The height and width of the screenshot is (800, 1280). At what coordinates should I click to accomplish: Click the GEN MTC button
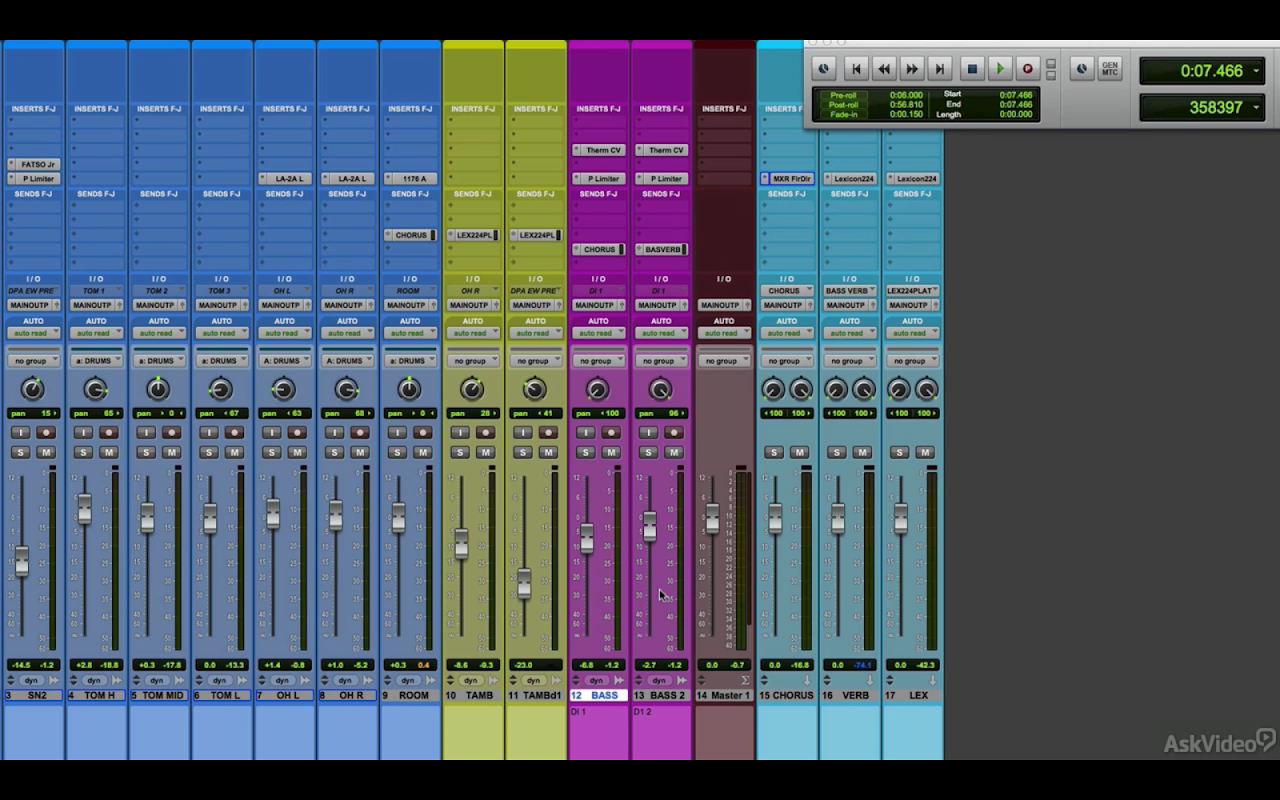point(1109,69)
